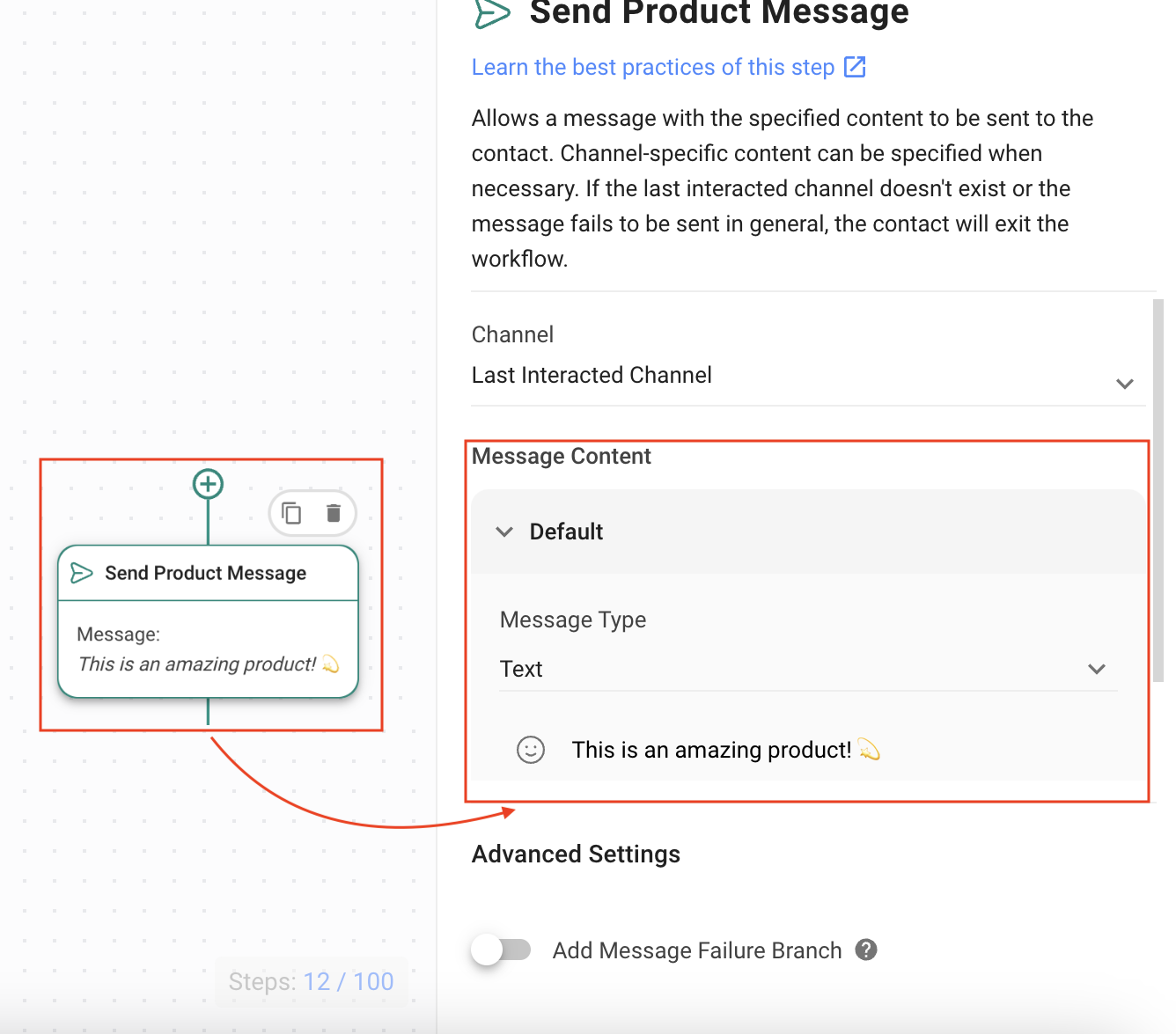This screenshot has height=1034, width=1176.
Task: Click the help icon for Failure Branch
Action: 866,950
